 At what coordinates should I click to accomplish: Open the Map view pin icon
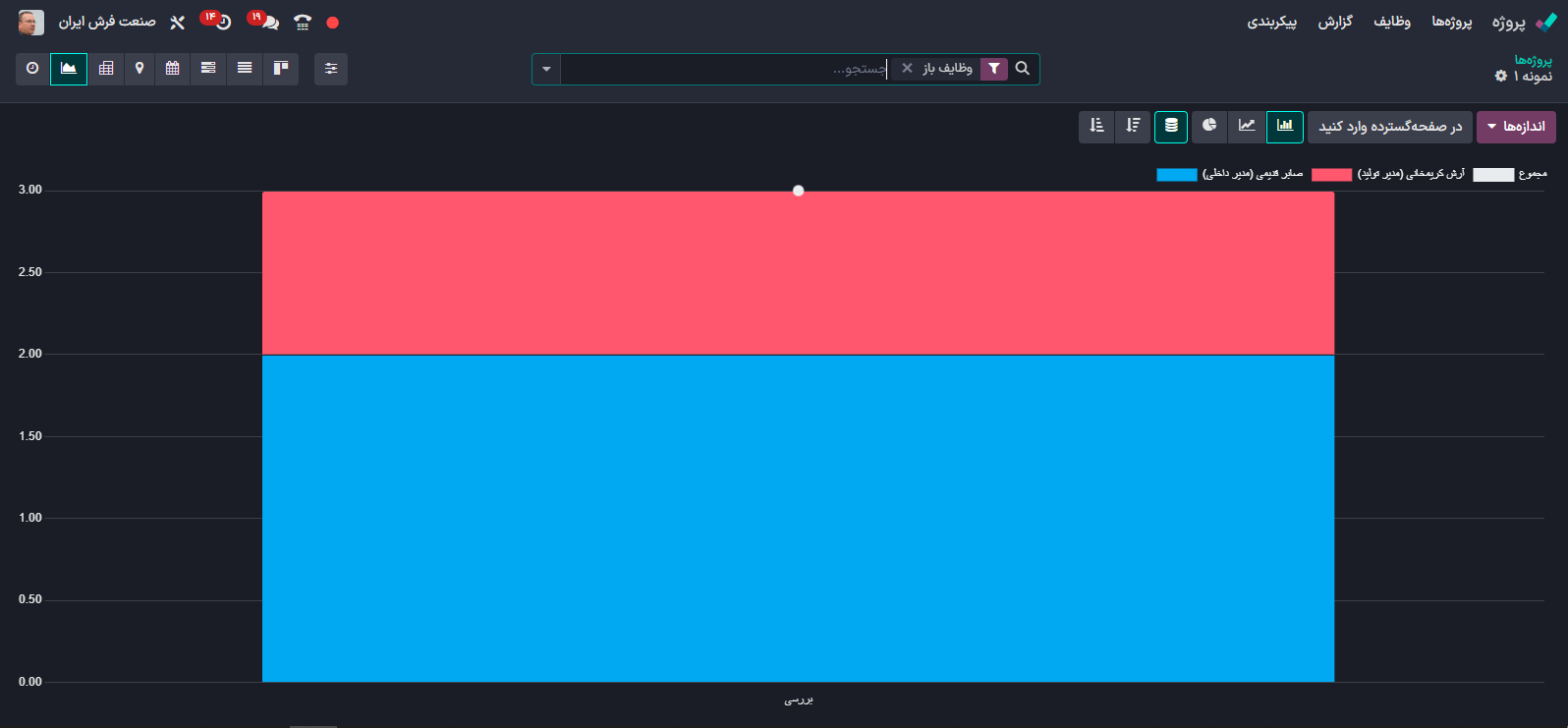coord(140,69)
